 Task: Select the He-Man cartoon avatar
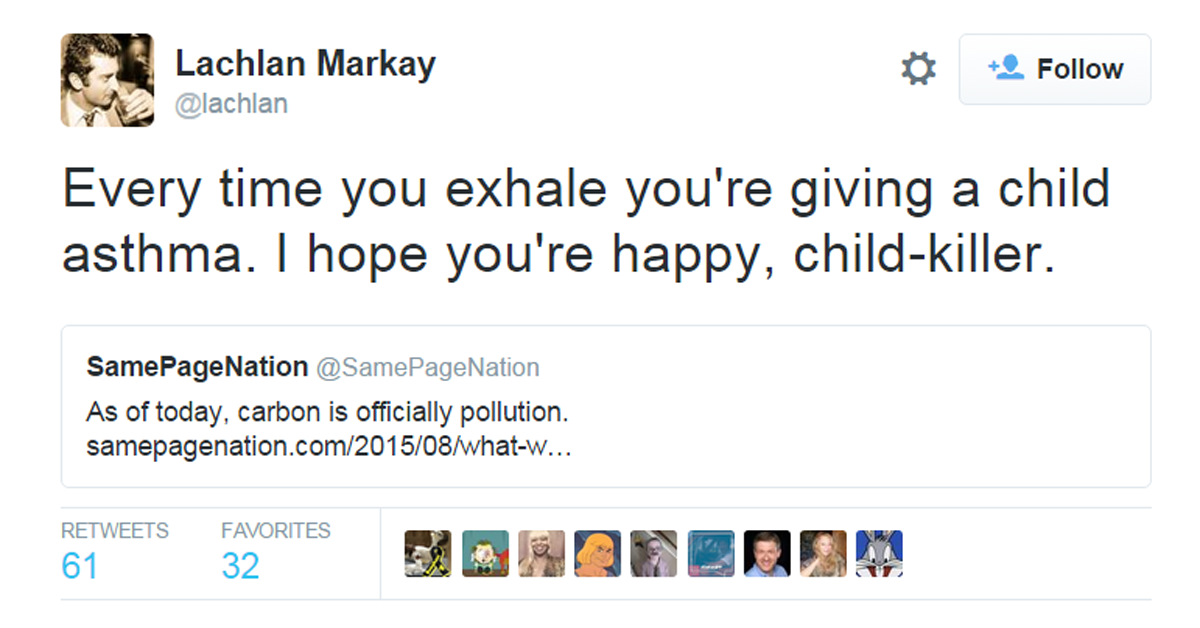[597, 553]
